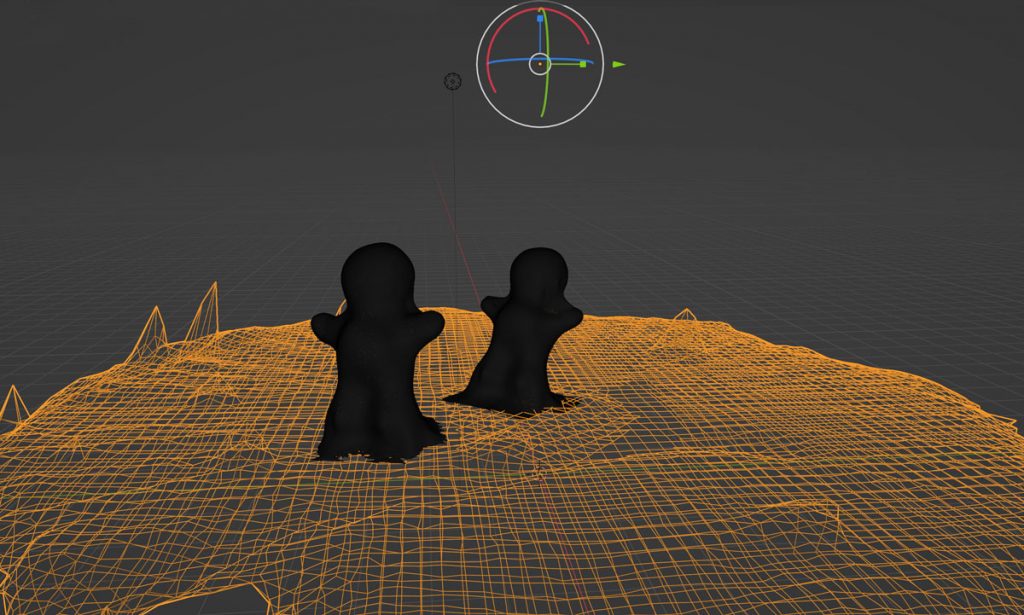Select the left black ghost figure

[x=377, y=353]
